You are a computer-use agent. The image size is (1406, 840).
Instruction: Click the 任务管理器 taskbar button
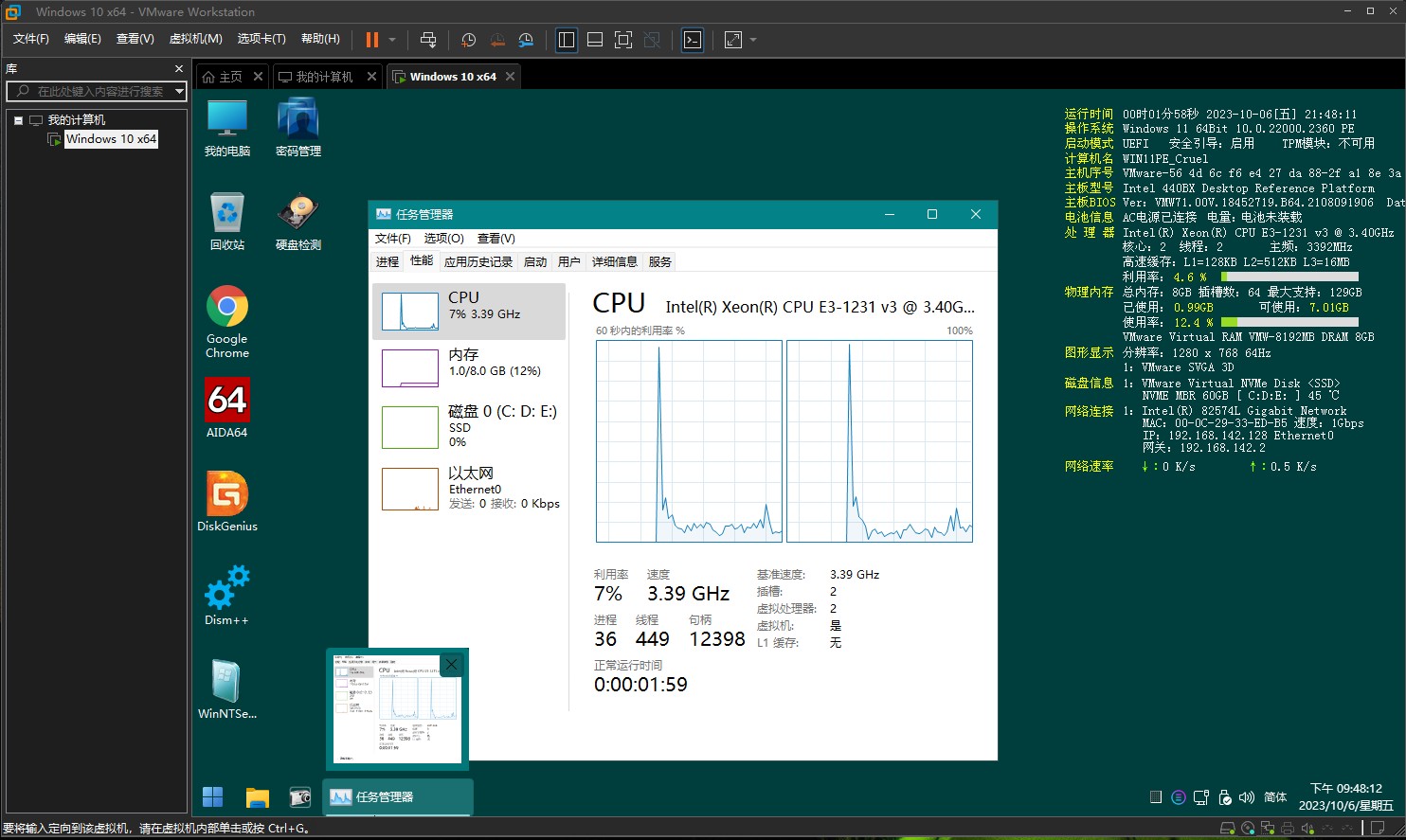(x=398, y=797)
